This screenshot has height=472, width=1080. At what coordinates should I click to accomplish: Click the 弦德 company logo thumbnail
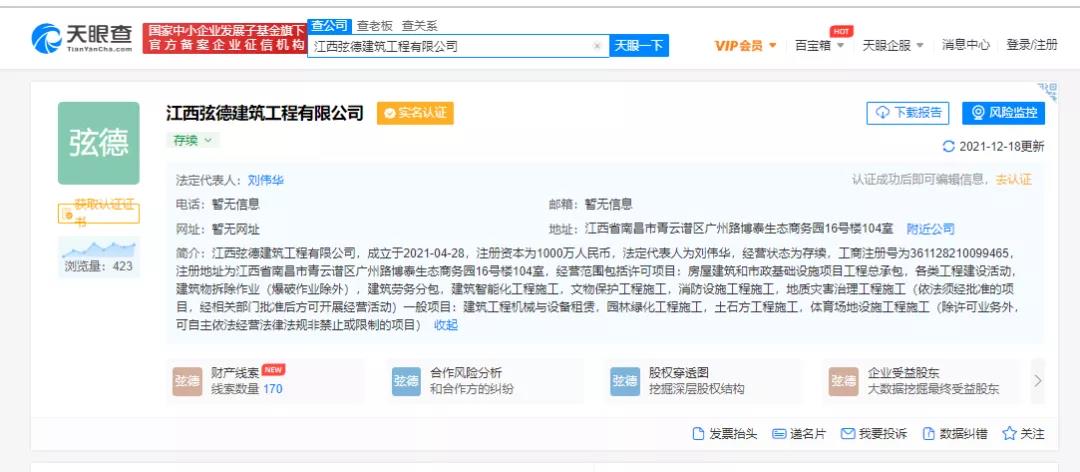click(98, 143)
